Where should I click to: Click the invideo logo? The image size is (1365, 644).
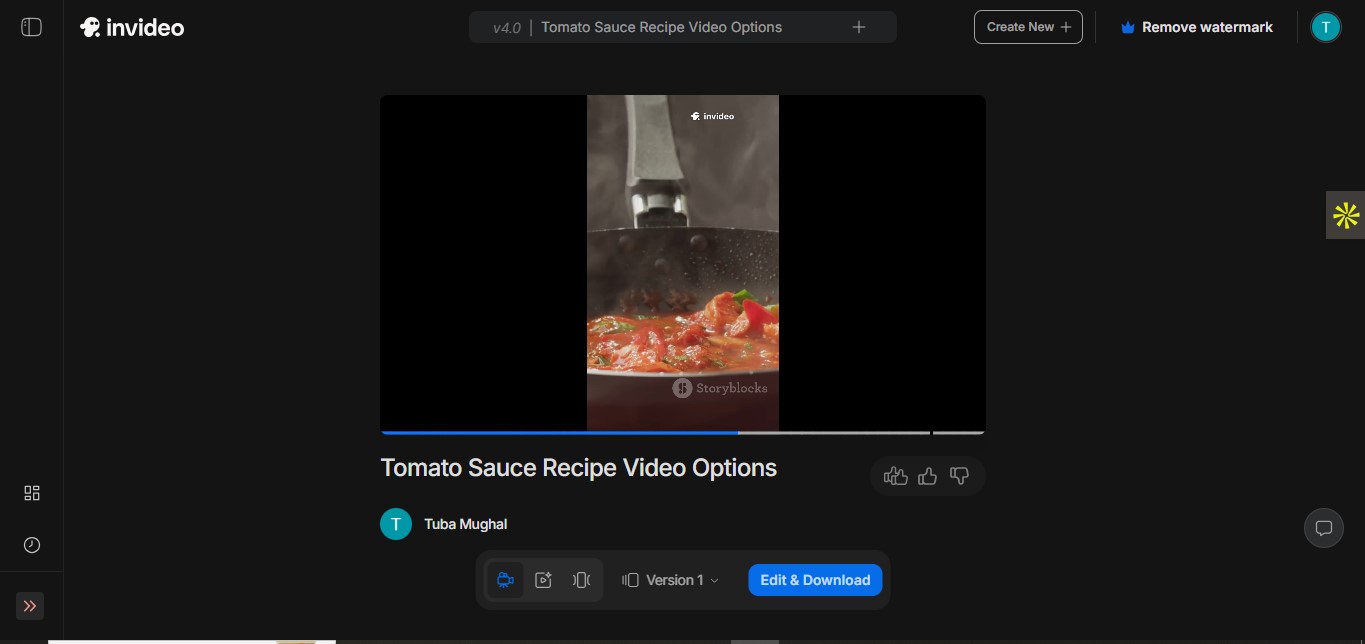point(132,27)
